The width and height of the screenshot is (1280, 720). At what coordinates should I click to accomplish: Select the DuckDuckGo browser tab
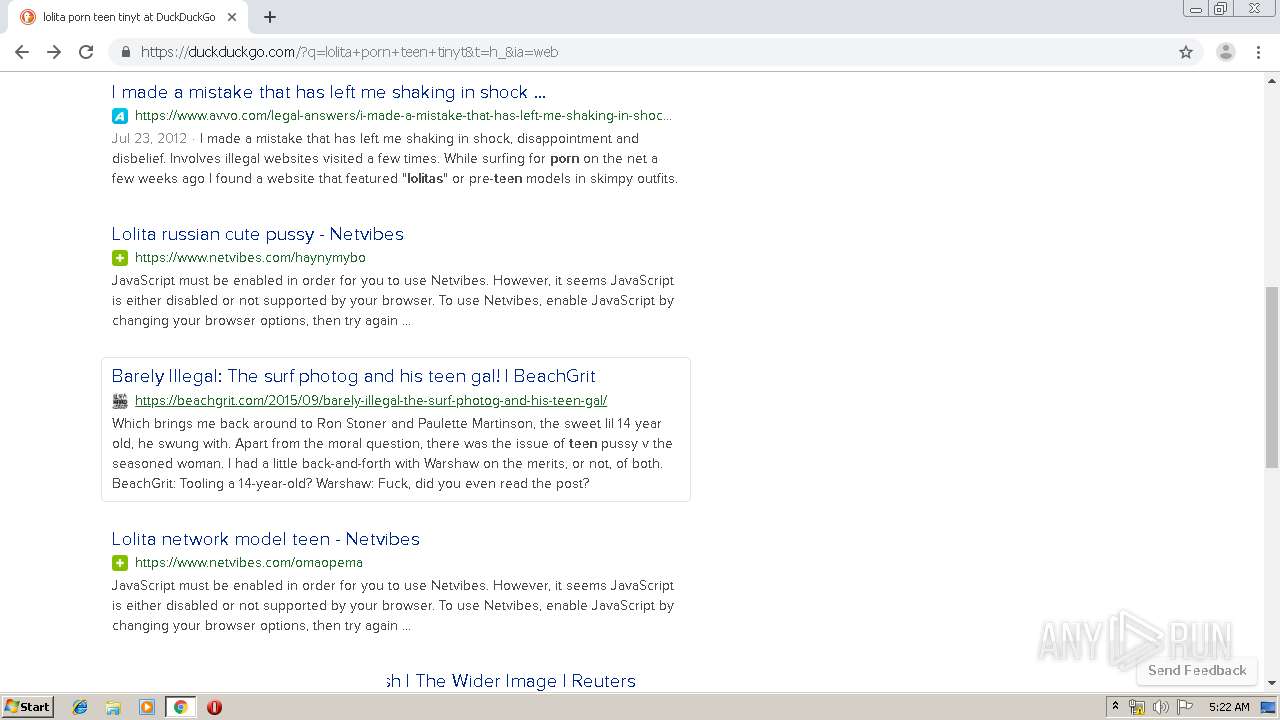129,17
